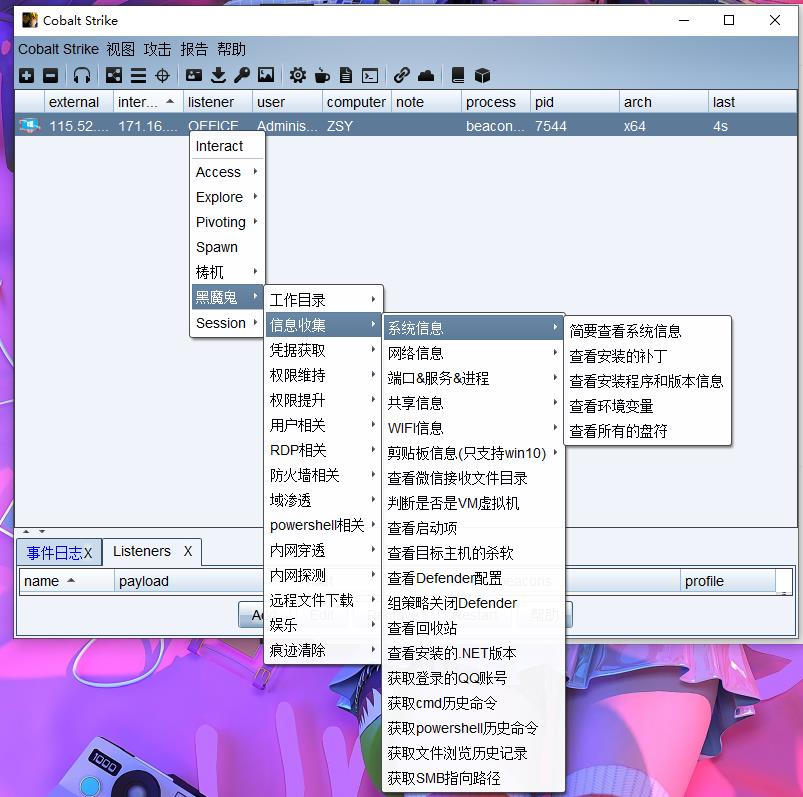Viewport: 803px width, 797px height.
Task: Click the connect to team server plus icon
Action: [27, 76]
